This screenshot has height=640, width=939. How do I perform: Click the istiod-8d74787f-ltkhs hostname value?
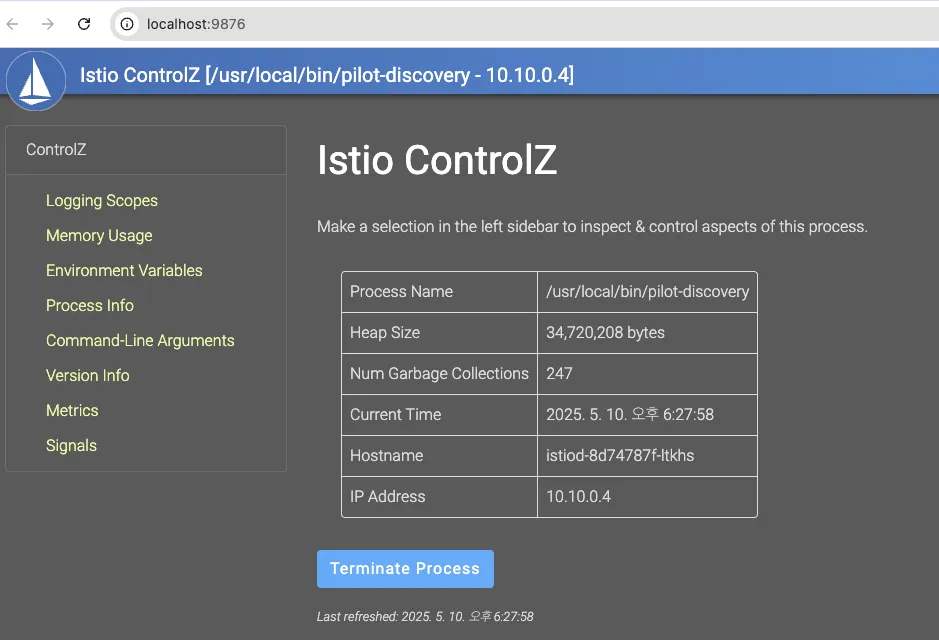(x=647, y=456)
